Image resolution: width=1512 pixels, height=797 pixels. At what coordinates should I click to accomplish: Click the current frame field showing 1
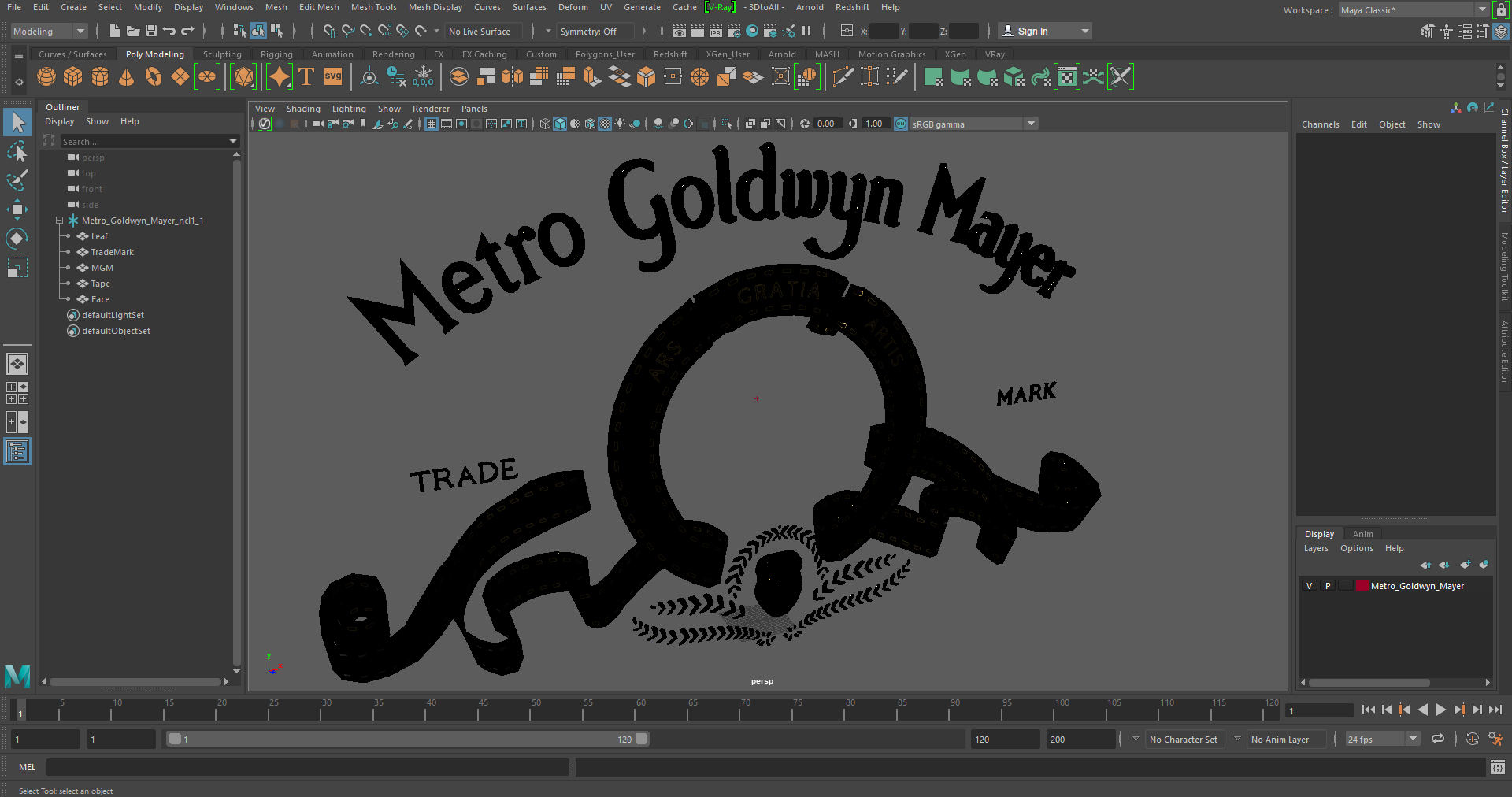point(1319,710)
